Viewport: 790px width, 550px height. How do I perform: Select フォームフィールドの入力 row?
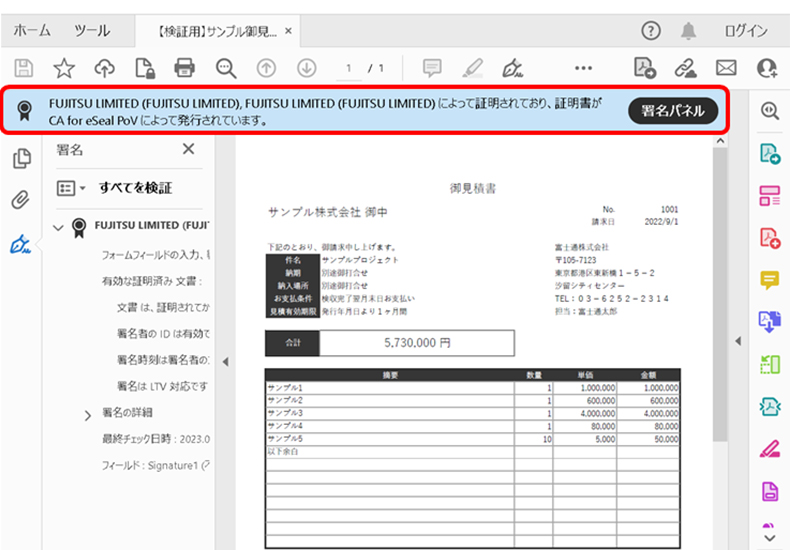click(156, 255)
